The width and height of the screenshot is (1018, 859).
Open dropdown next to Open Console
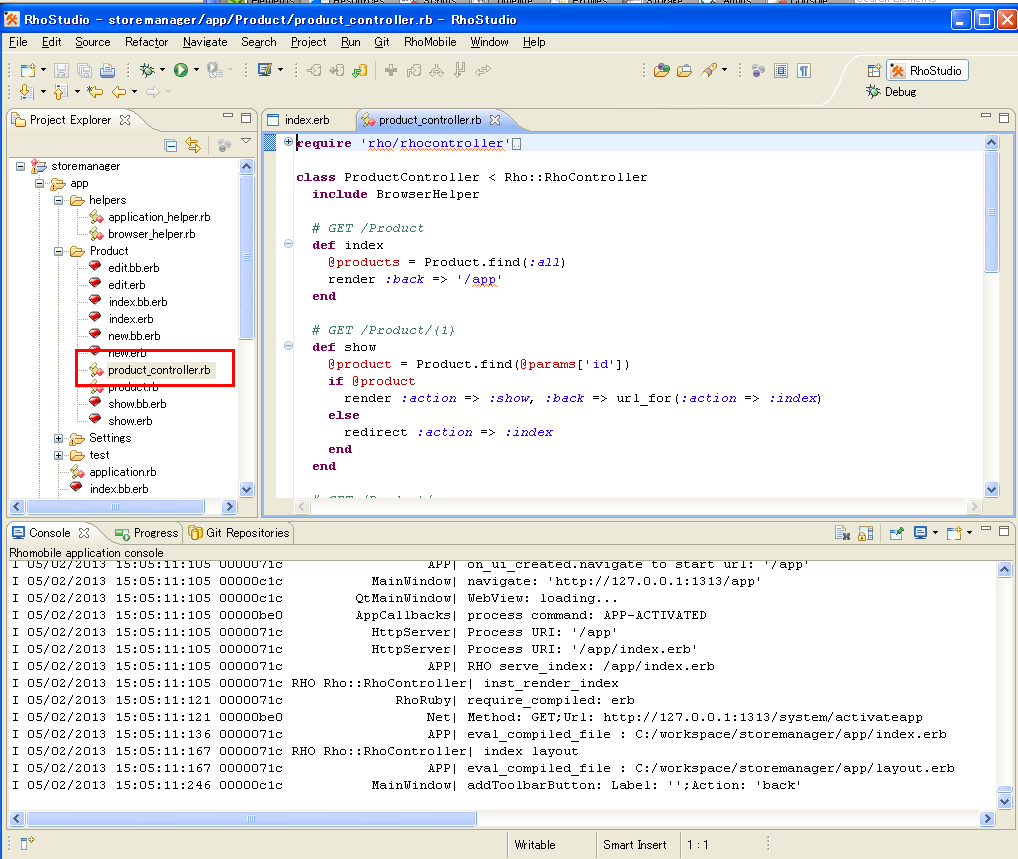pyautogui.click(x=969, y=533)
